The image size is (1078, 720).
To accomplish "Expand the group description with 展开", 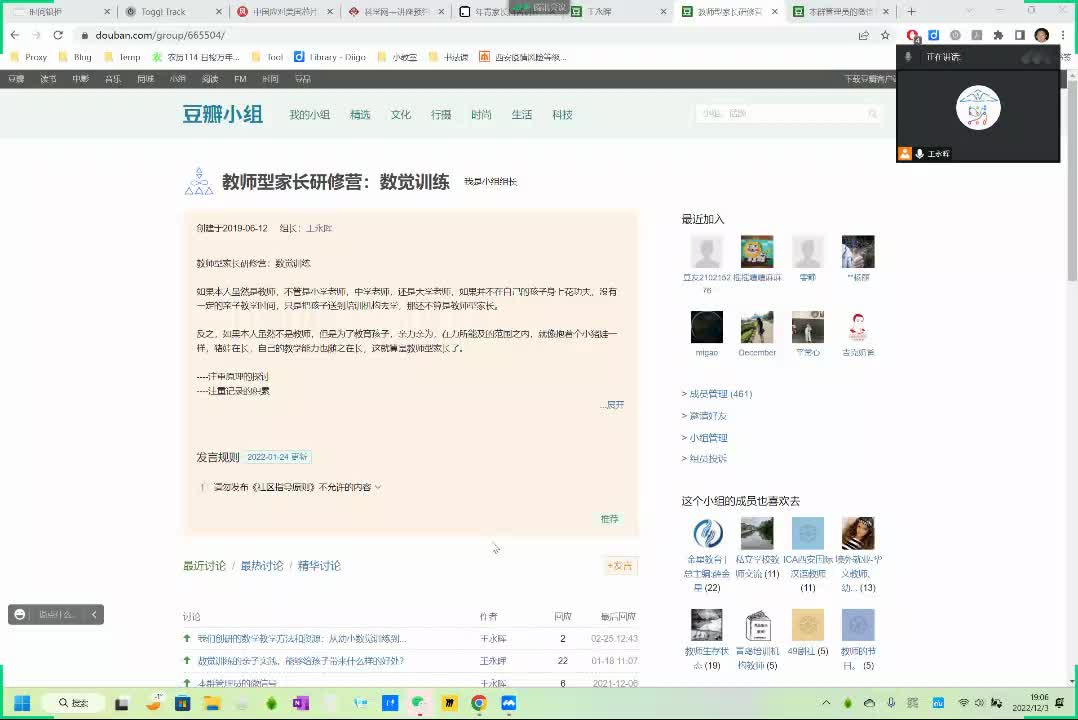I will [615, 405].
